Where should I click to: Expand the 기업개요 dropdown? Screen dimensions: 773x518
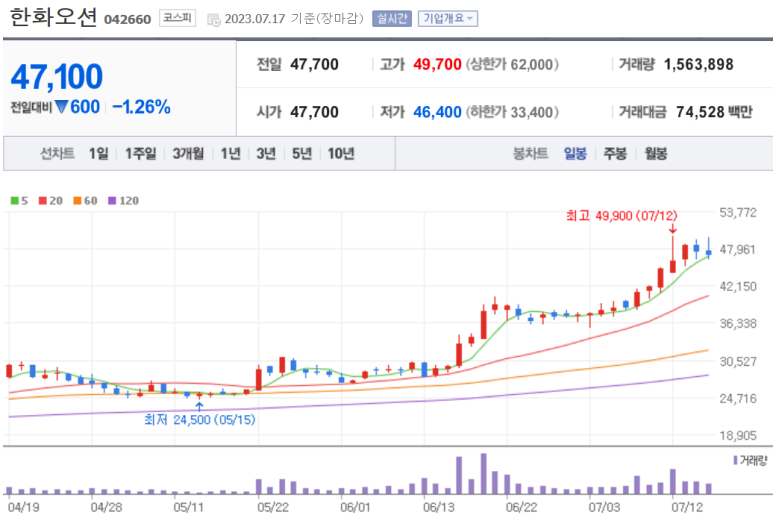447,18
